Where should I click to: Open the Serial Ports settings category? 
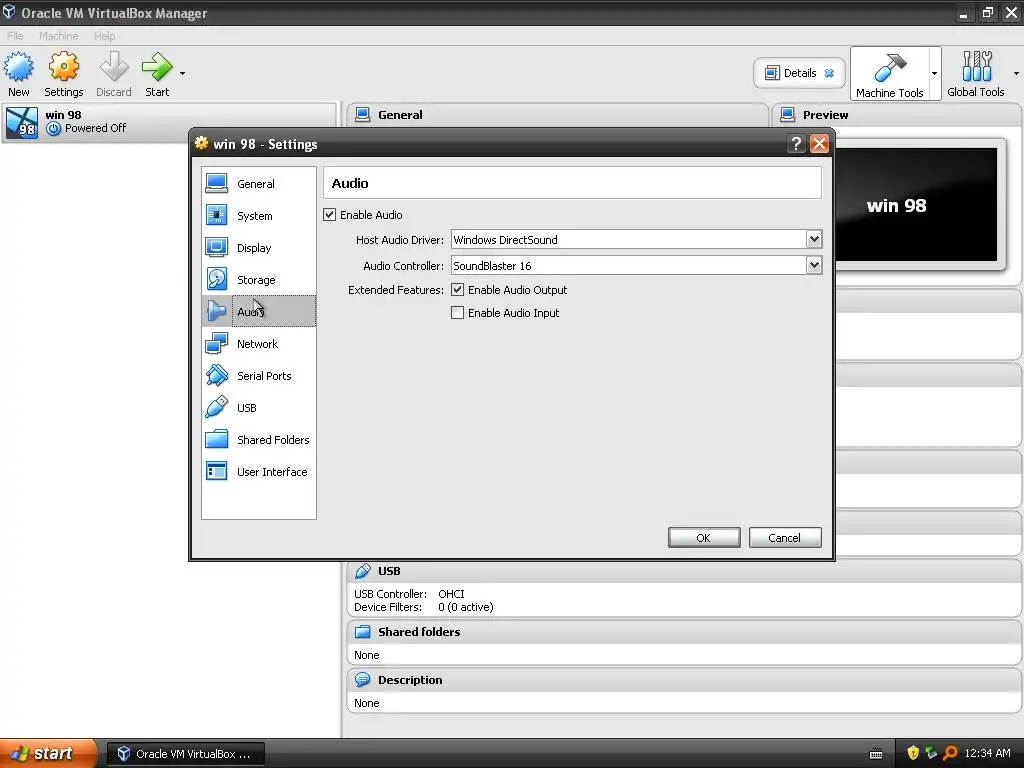point(259,376)
